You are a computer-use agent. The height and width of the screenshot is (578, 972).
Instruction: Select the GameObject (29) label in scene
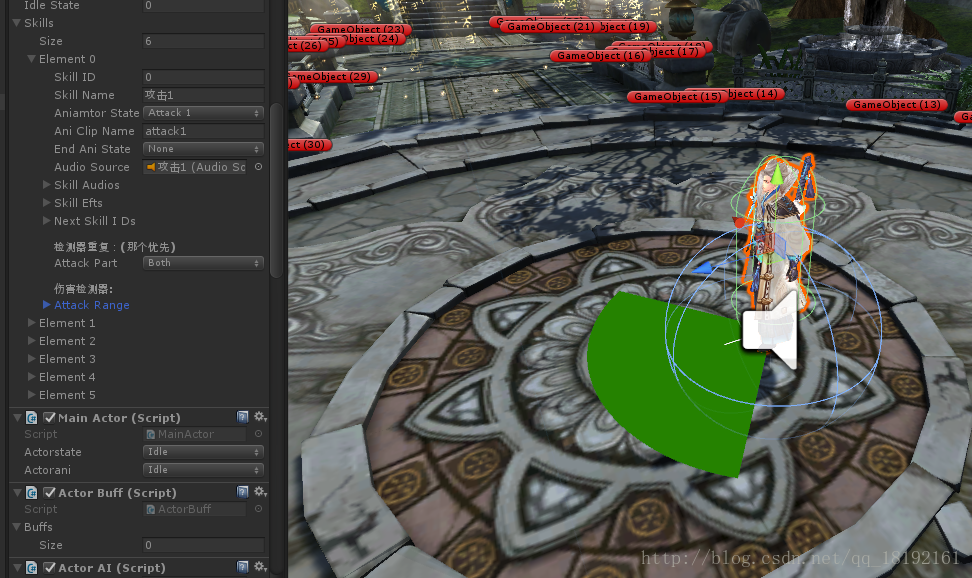pos(333,77)
